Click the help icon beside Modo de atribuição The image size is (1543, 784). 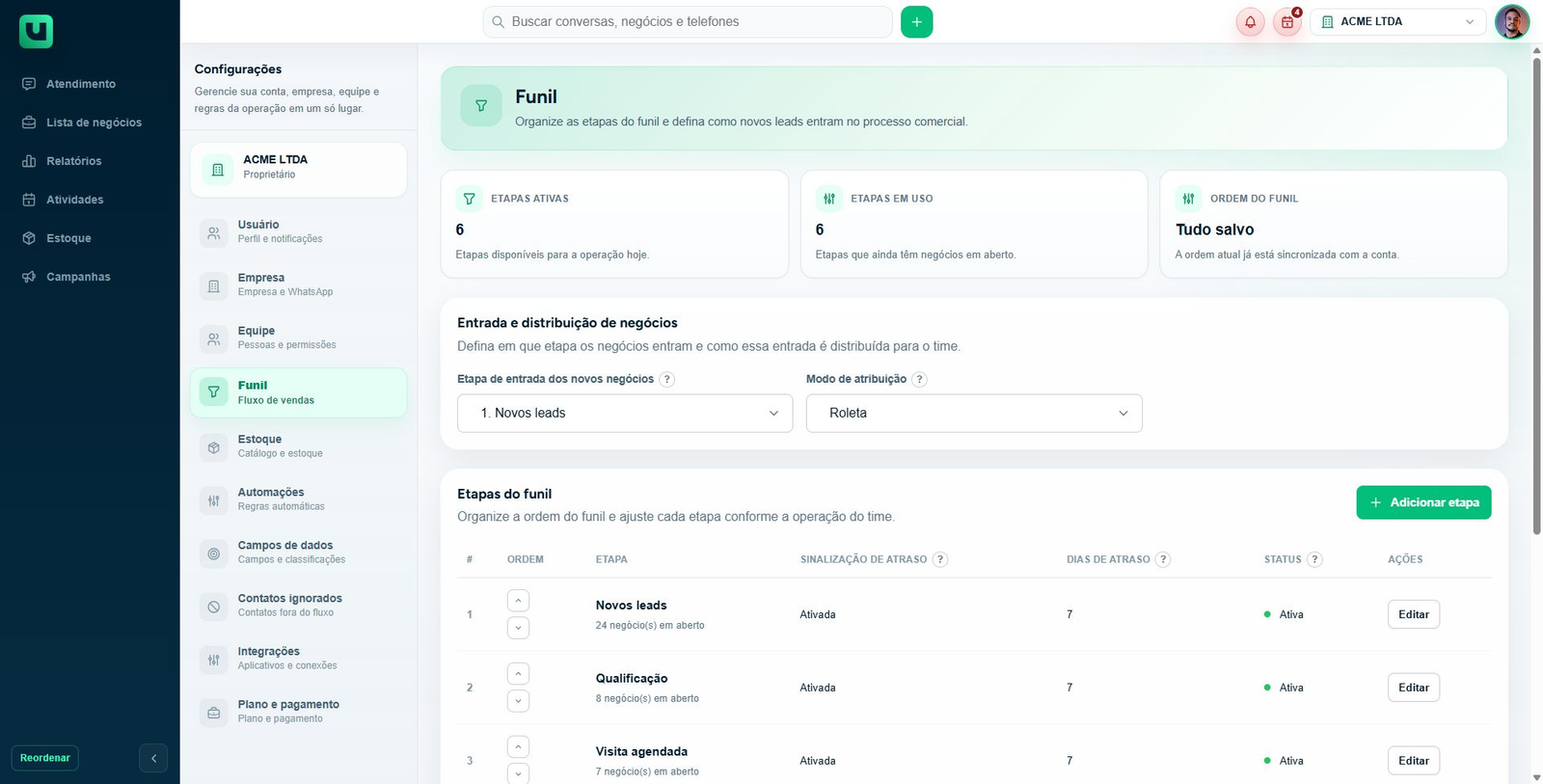click(919, 379)
